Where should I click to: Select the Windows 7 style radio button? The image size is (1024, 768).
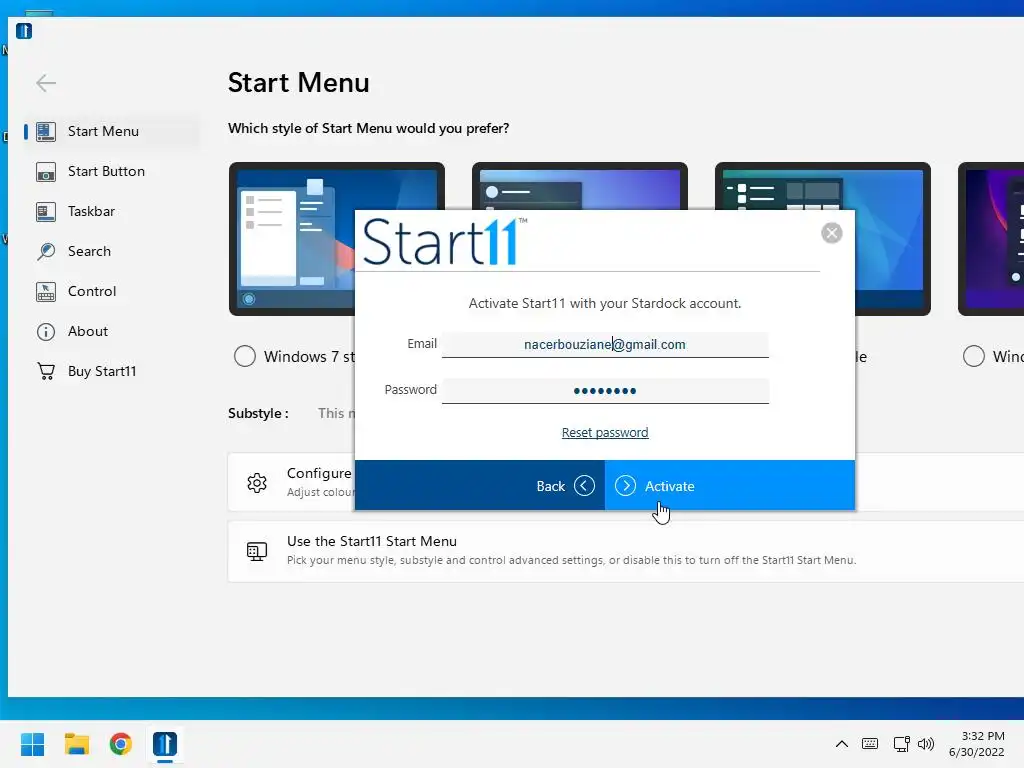(x=245, y=357)
